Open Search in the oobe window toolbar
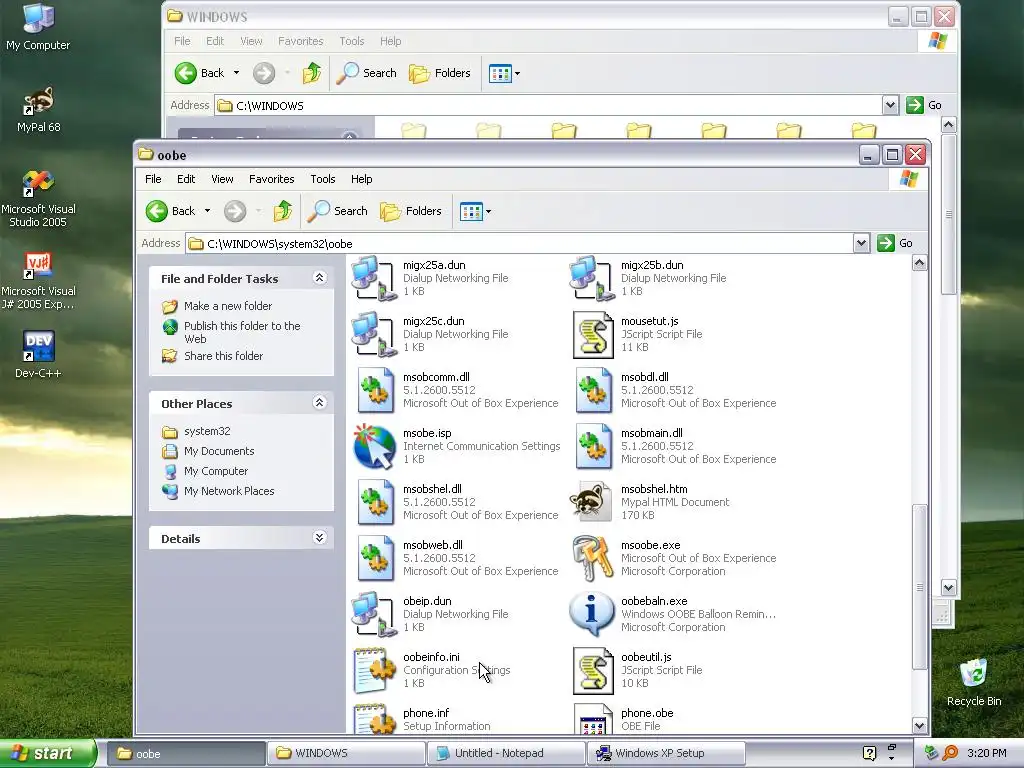 [338, 211]
